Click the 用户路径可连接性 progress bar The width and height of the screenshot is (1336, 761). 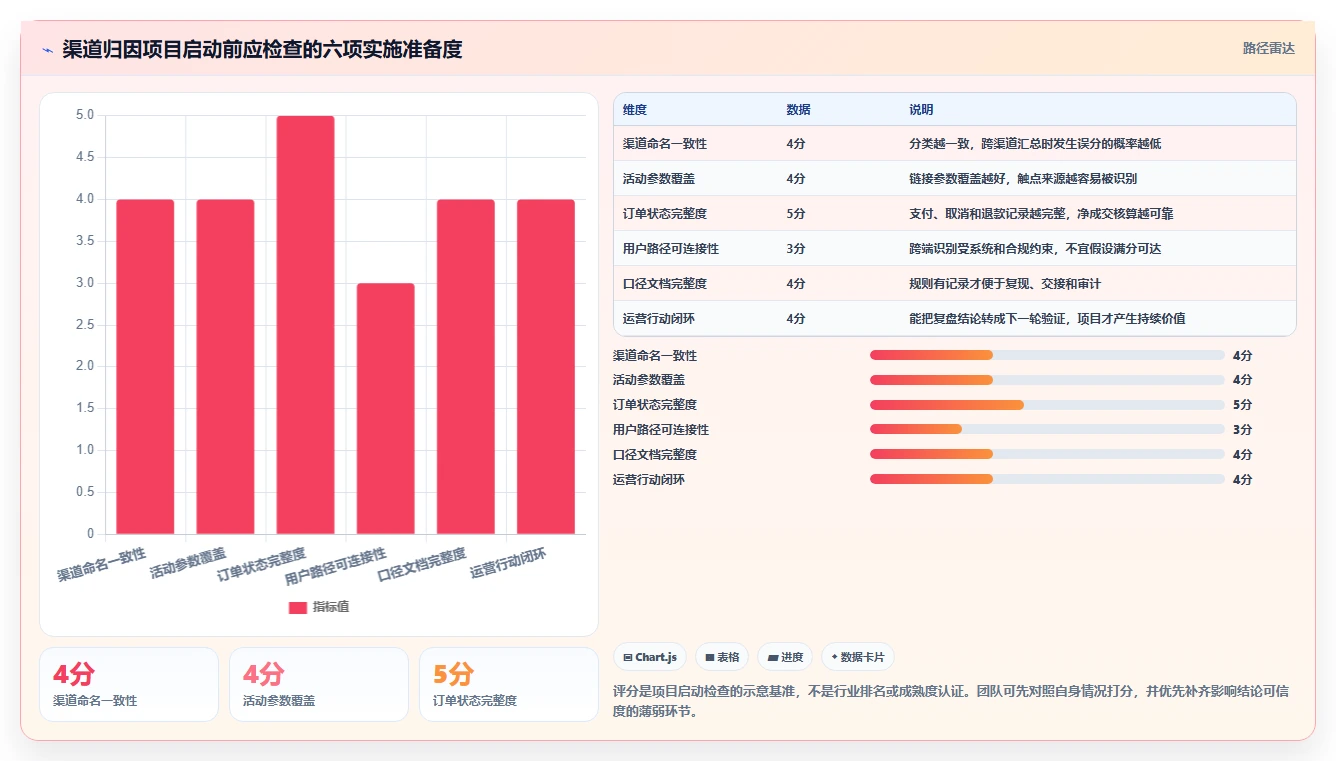[x=1047, y=430]
